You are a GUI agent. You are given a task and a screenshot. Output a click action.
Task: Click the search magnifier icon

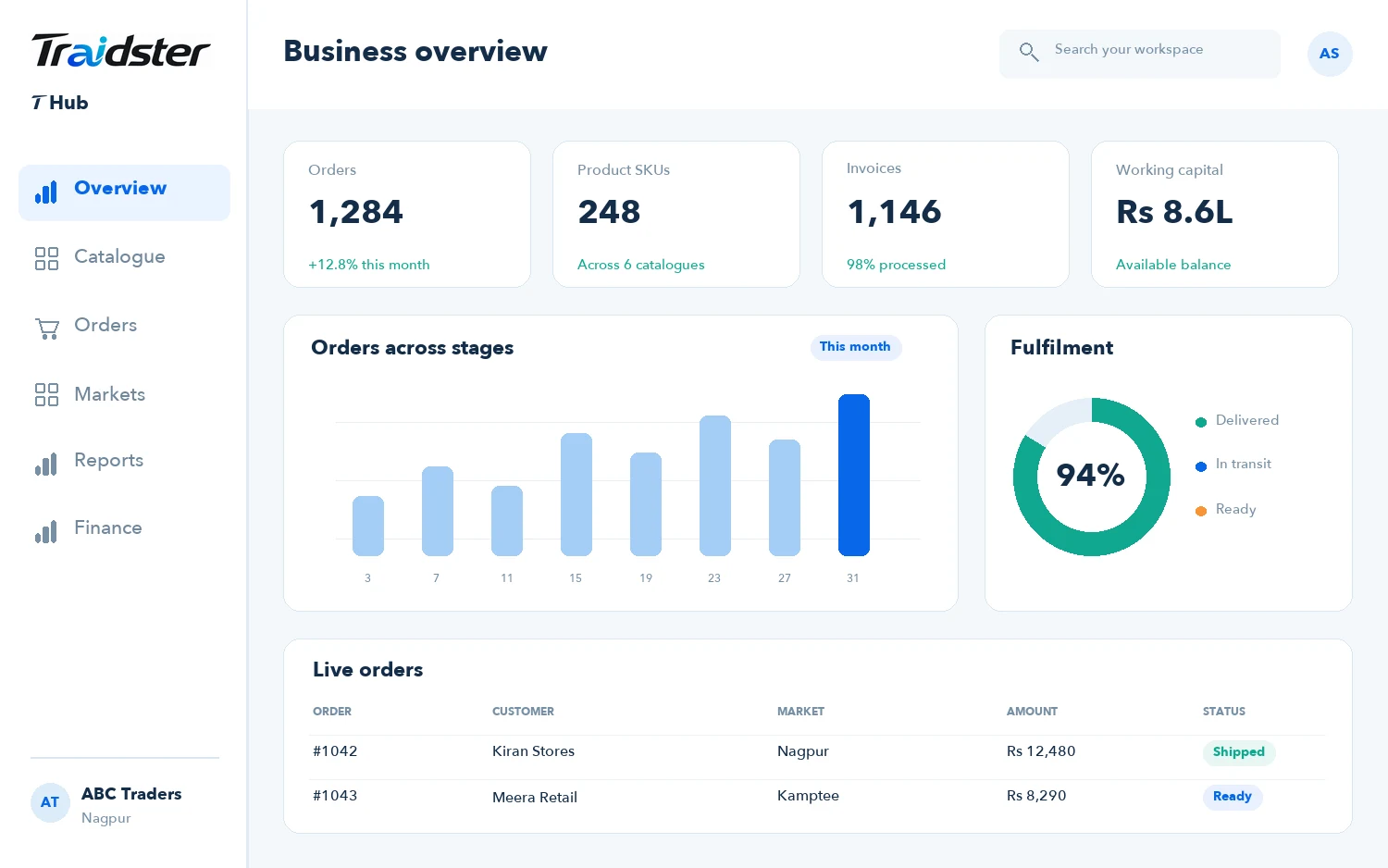(x=1029, y=52)
